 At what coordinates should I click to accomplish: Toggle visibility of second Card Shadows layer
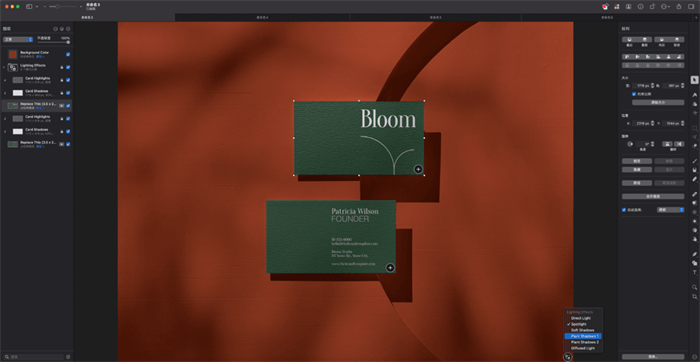tap(68, 131)
